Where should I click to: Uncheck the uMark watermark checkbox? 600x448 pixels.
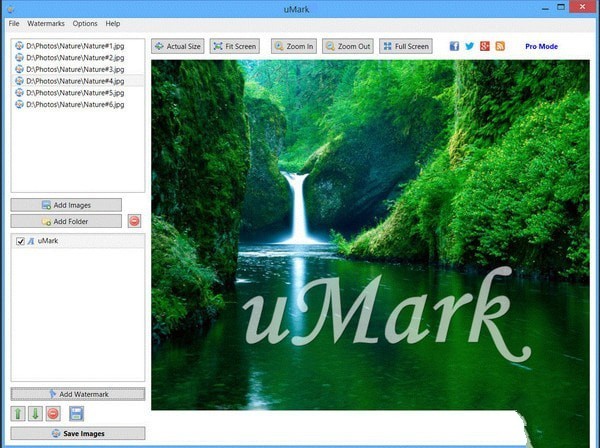[x=20, y=241]
